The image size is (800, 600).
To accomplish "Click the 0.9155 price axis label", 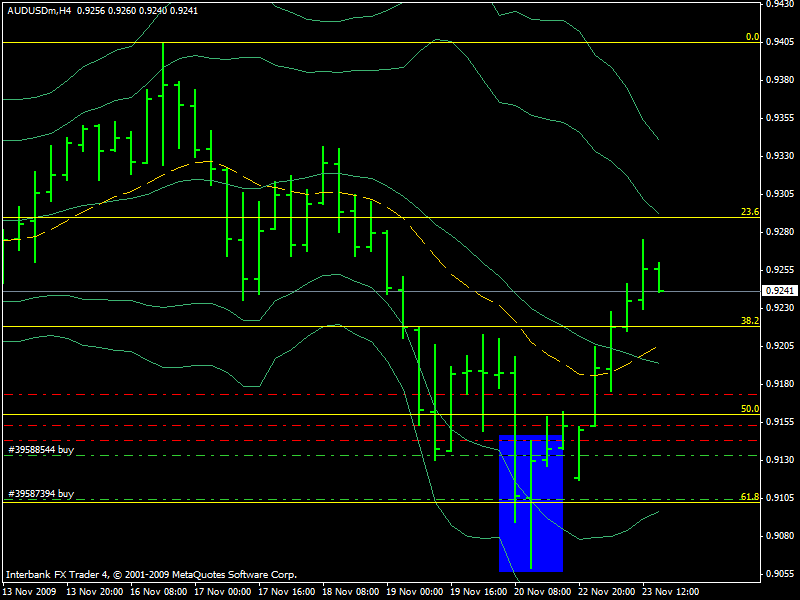I will [780, 421].
